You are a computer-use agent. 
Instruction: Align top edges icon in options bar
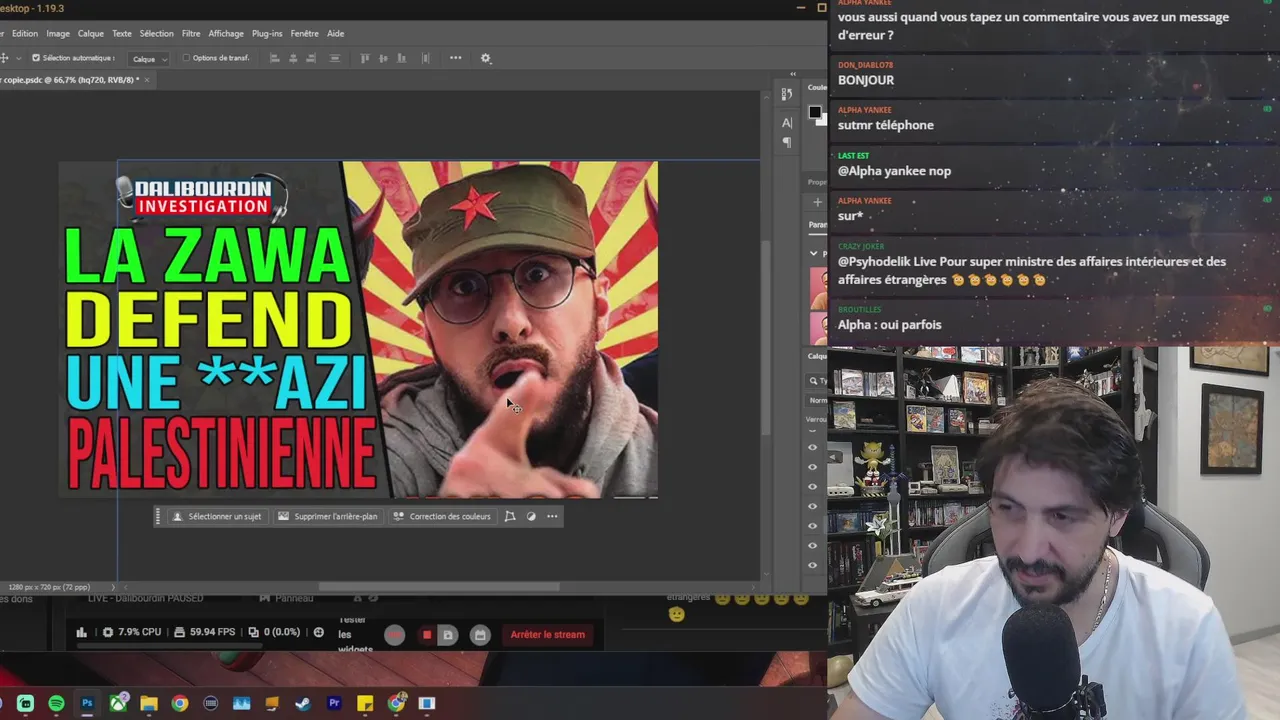click(365, 58)
